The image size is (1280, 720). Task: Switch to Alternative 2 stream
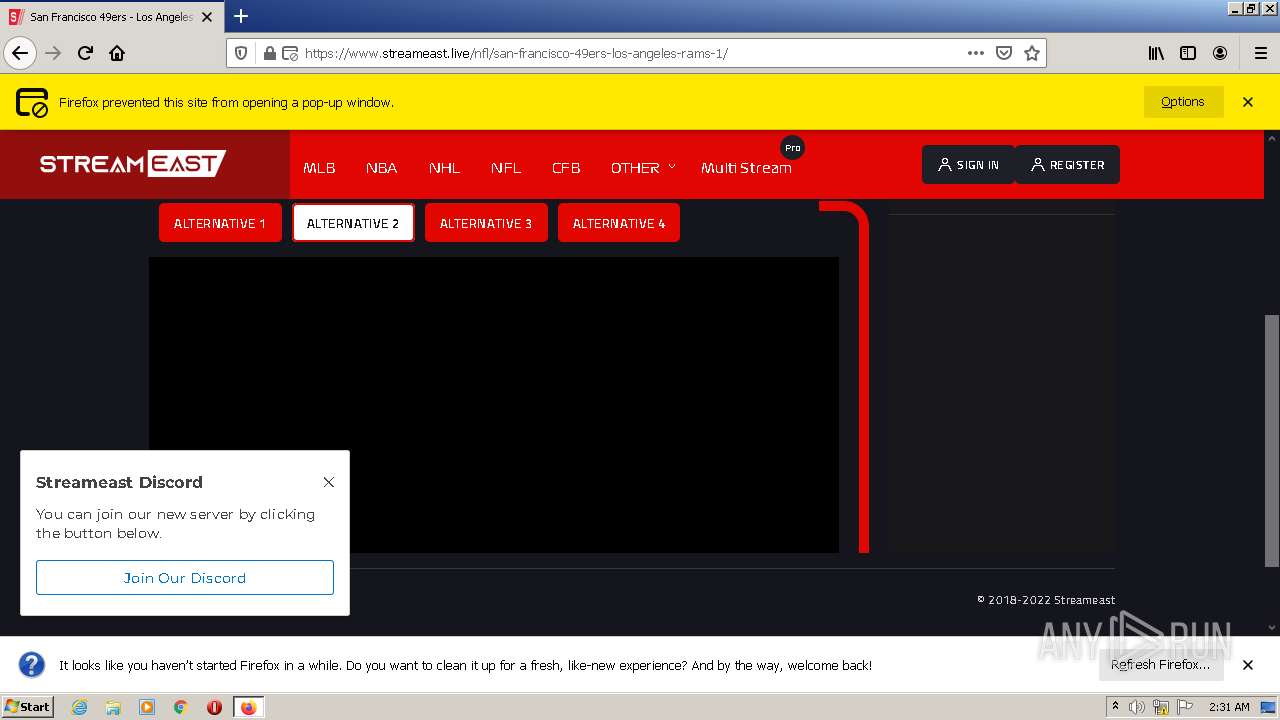click(353, 223)
